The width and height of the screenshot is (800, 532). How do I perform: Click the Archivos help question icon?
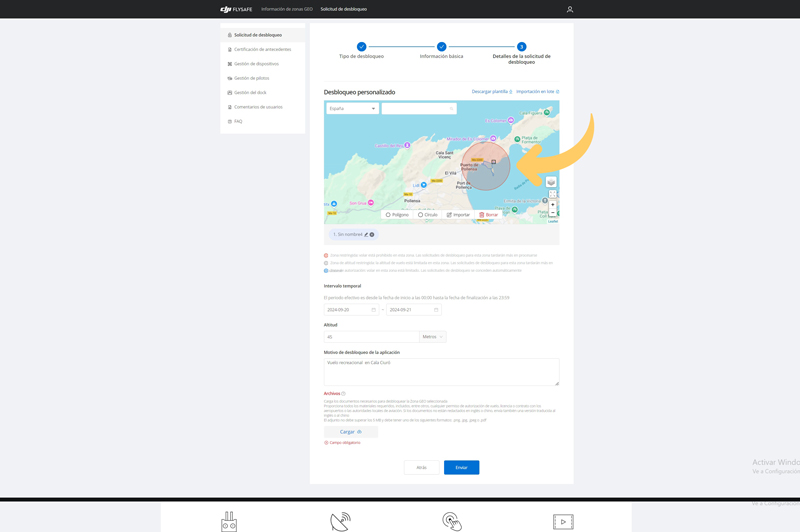point(343,394)
